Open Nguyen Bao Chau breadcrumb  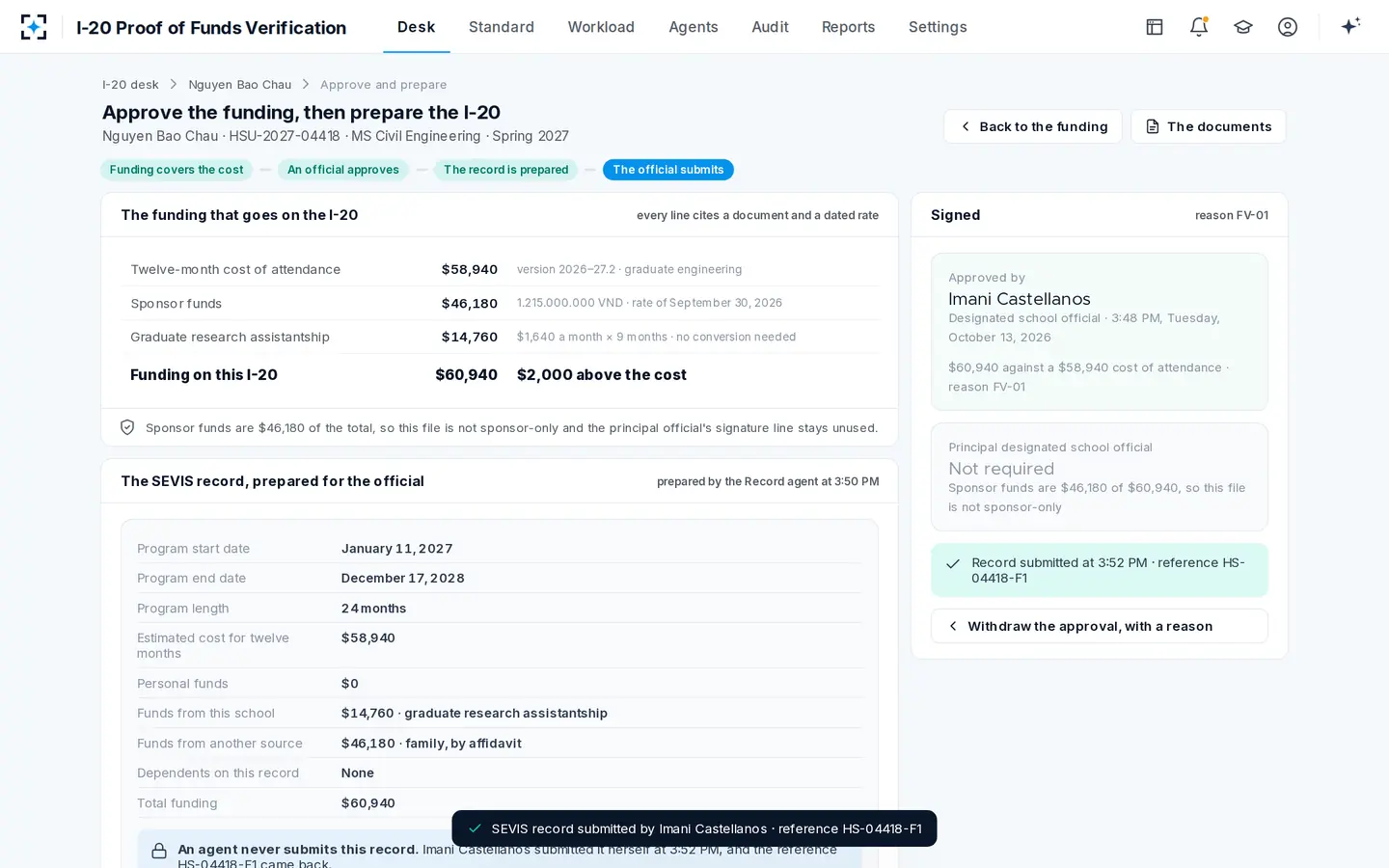[240, 85]
